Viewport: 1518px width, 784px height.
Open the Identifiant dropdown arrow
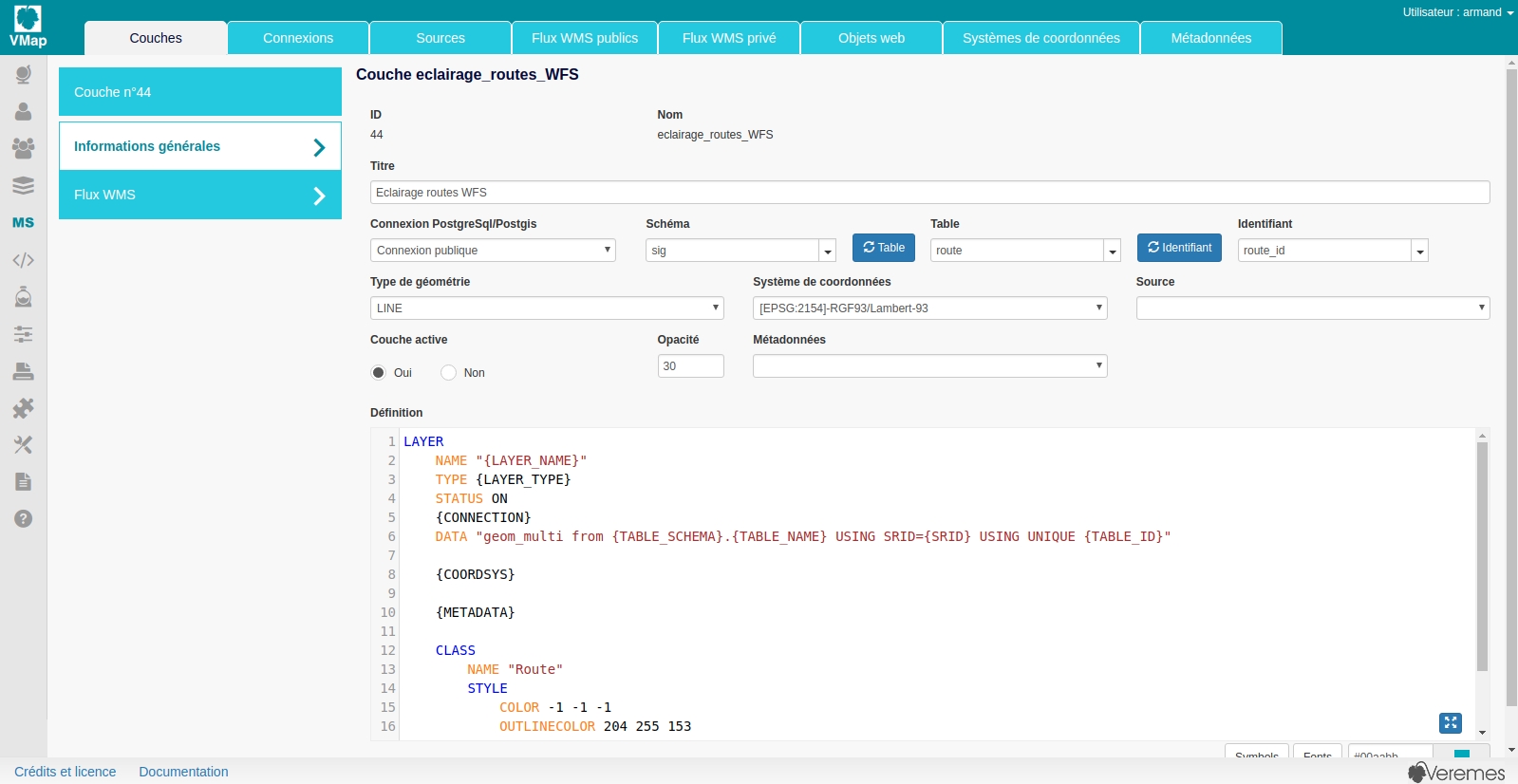coord(1420,251)
